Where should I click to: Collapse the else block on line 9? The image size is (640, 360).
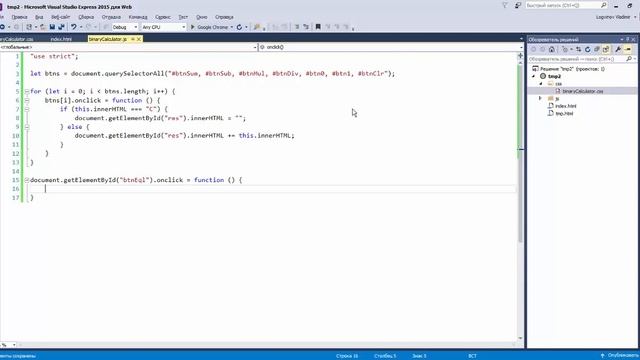pos(27,127)
